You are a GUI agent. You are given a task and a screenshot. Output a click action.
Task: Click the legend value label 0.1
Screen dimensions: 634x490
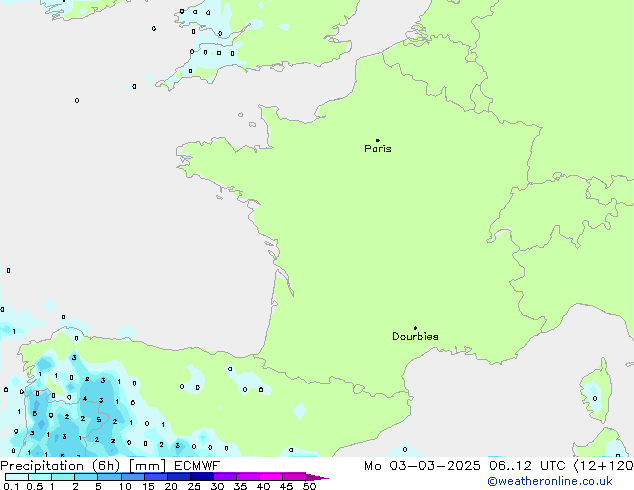pyautogui.click(x=11, y=486)
